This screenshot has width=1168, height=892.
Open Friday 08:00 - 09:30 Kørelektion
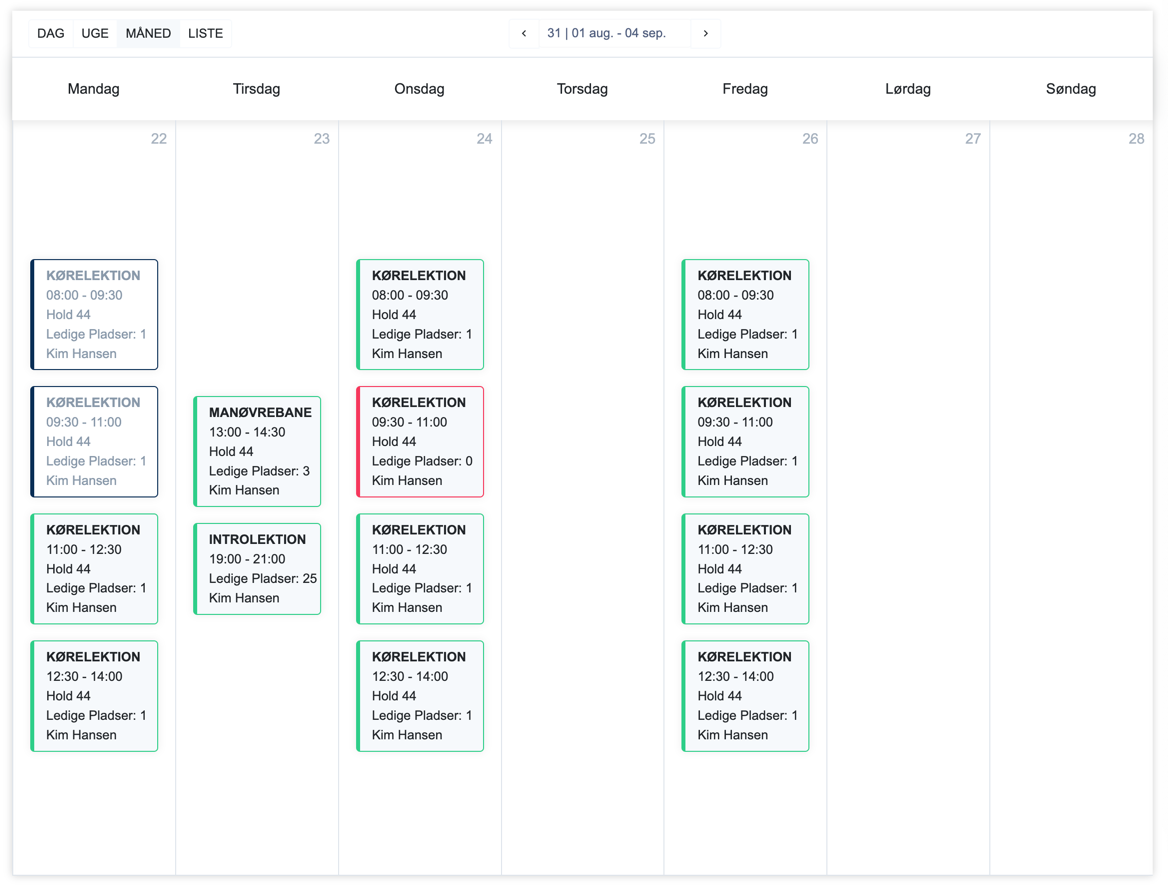point(746,315)
